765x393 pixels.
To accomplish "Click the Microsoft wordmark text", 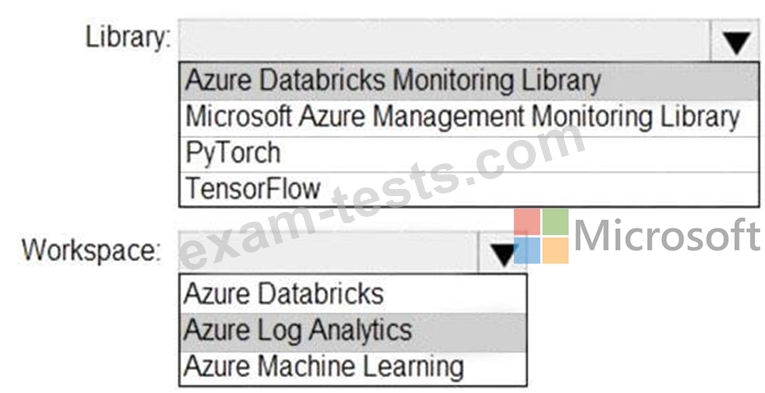I will click(667, 236).
